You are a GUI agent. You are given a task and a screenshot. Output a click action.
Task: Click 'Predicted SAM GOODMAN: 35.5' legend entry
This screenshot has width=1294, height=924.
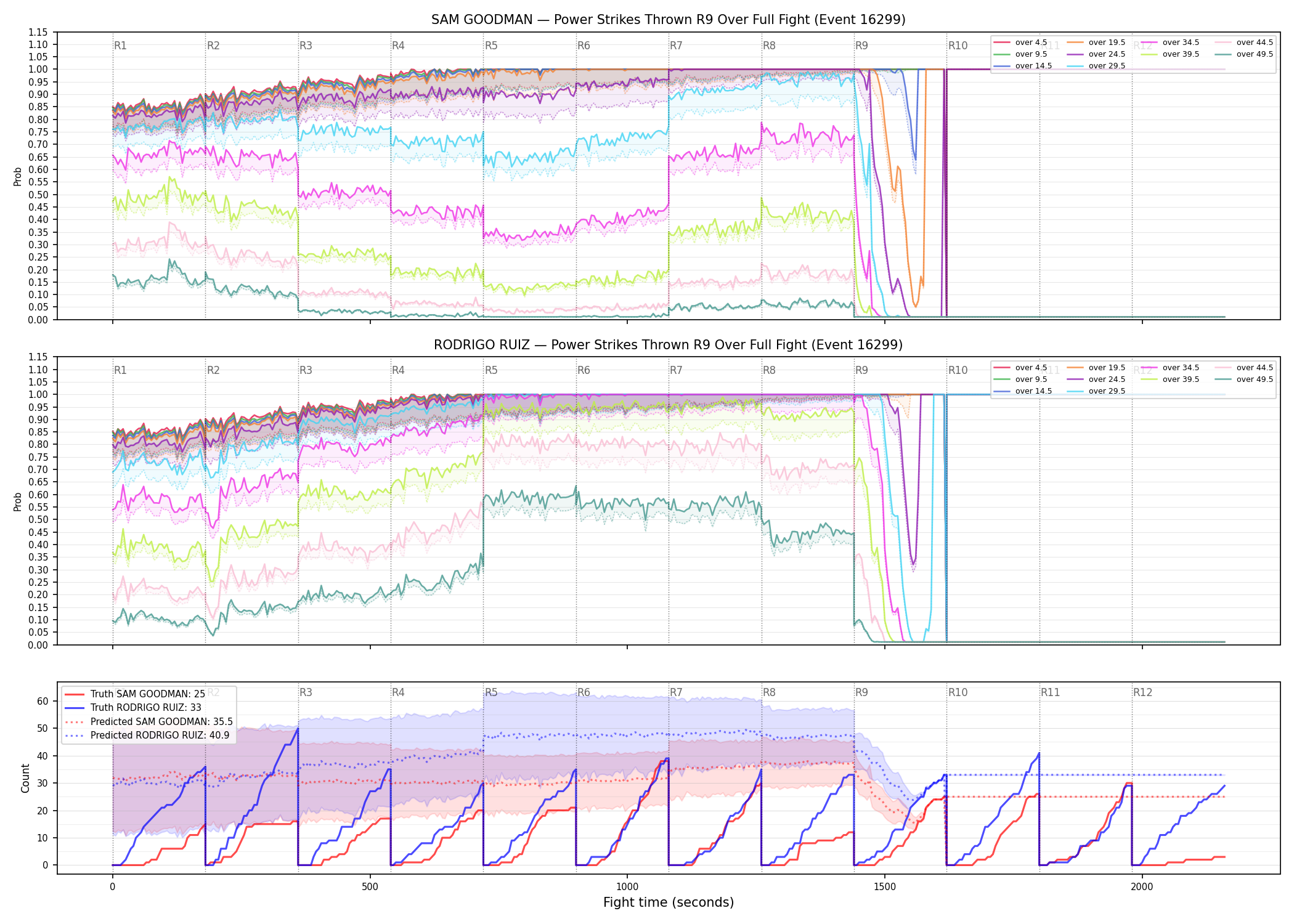pyautogui.click(x=149, y=722)
